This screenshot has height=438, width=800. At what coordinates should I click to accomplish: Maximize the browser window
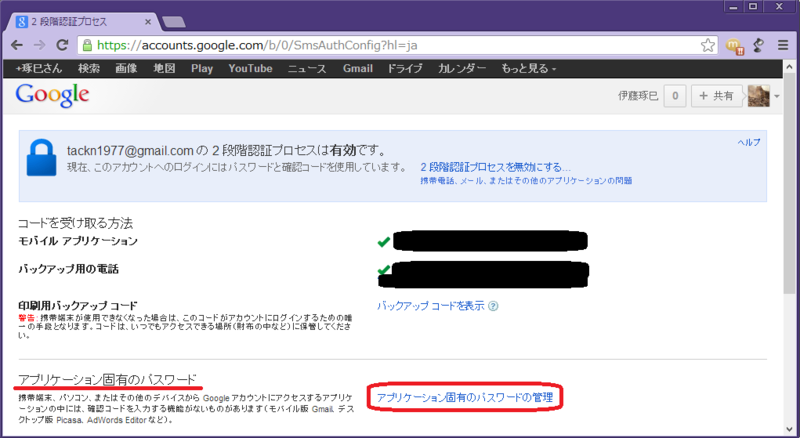(753, 7)
